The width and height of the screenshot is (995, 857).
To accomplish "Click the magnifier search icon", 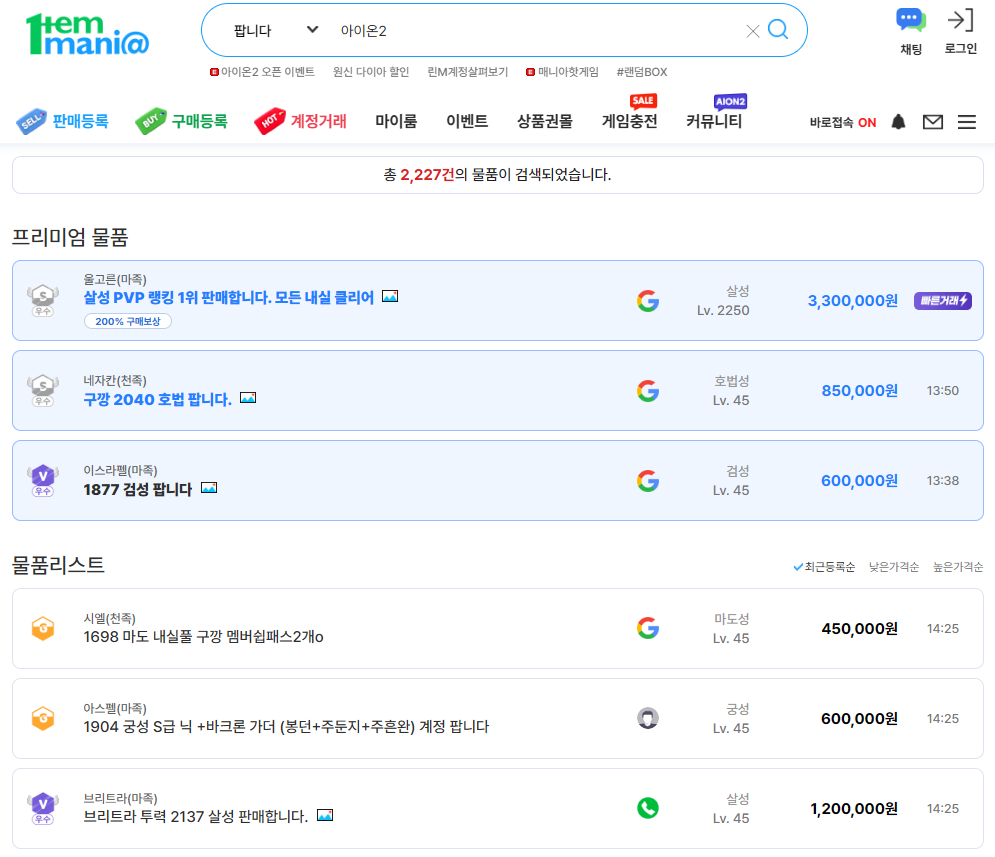I will (x=777, y=30).
